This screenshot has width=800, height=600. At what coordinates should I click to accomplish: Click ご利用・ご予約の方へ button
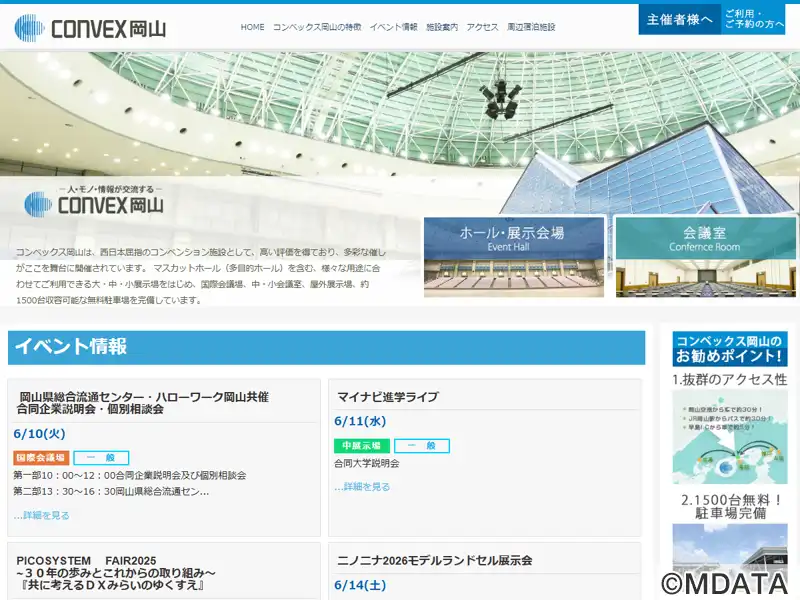pos(754,19)
